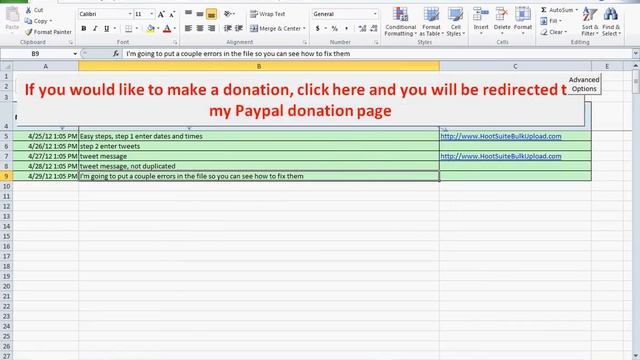
Task: Open the Number group dialog launcher
Action: coord(376,42)
